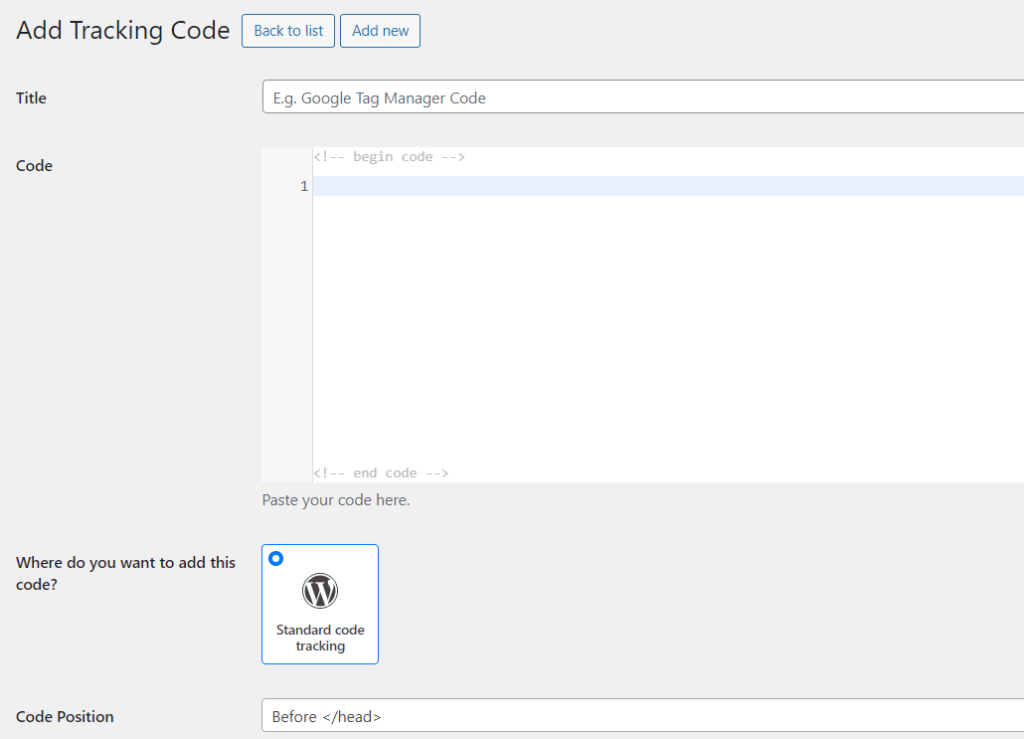Click the 'Paste your code here.' hint text

coord(336,500)
